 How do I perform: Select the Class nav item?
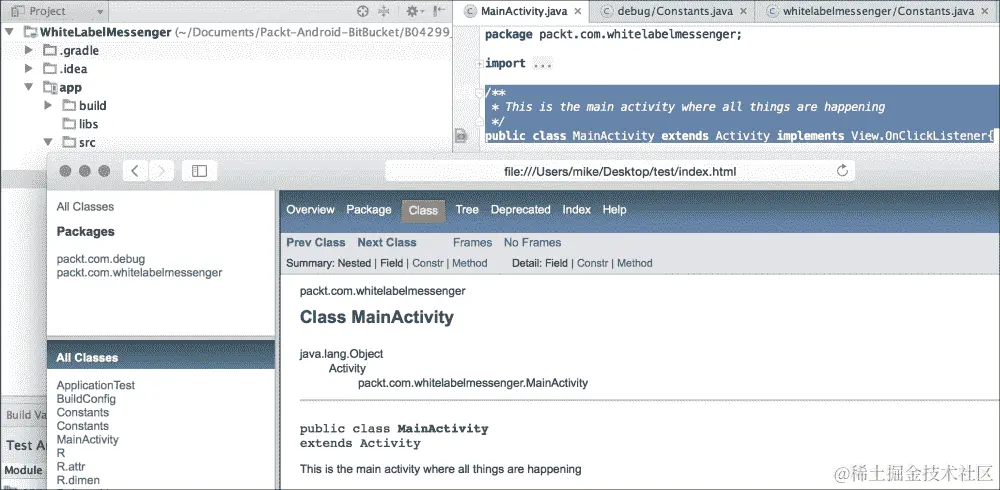423,210
